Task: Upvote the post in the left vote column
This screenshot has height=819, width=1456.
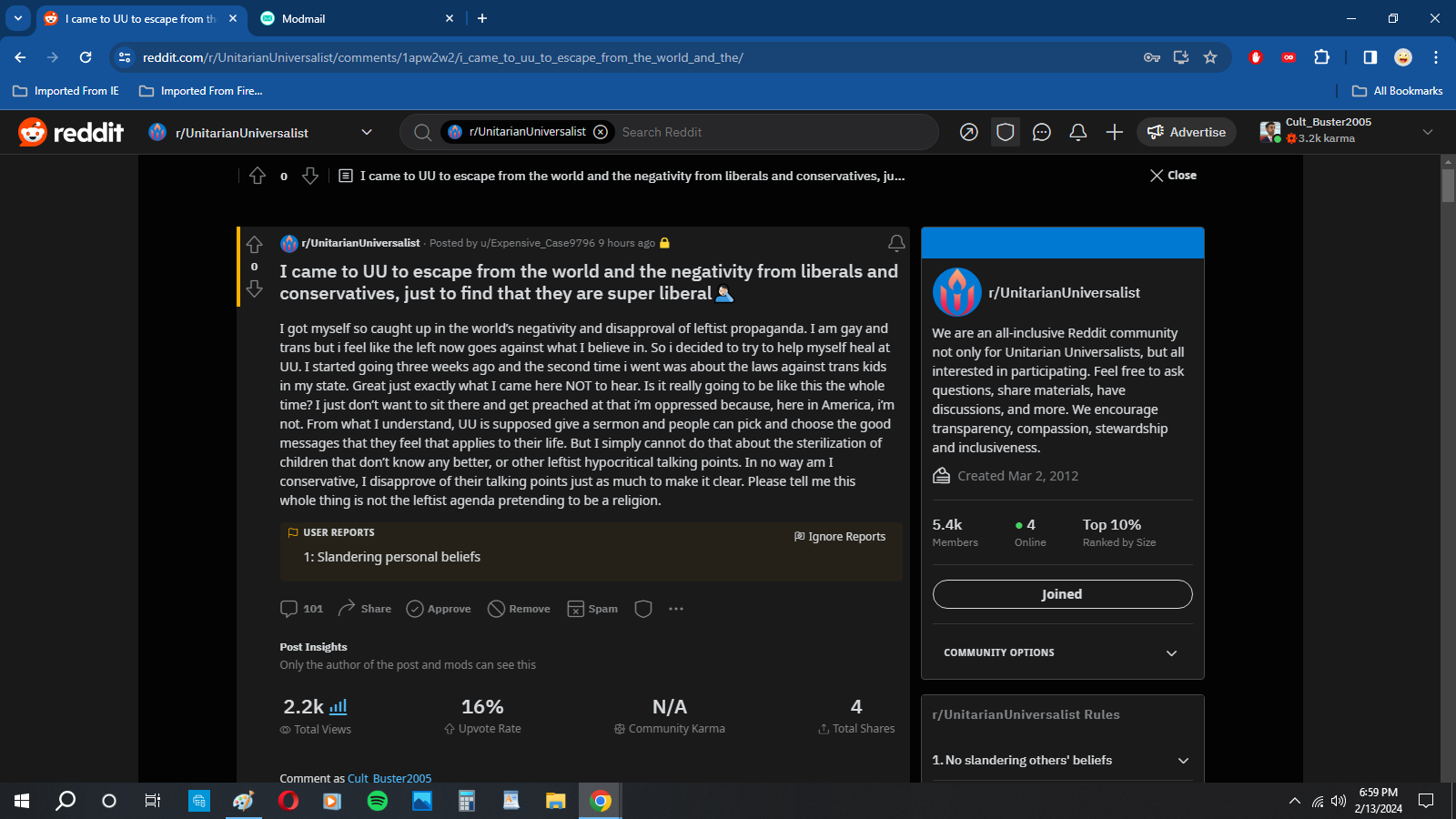Action: (x=254, y=245)
